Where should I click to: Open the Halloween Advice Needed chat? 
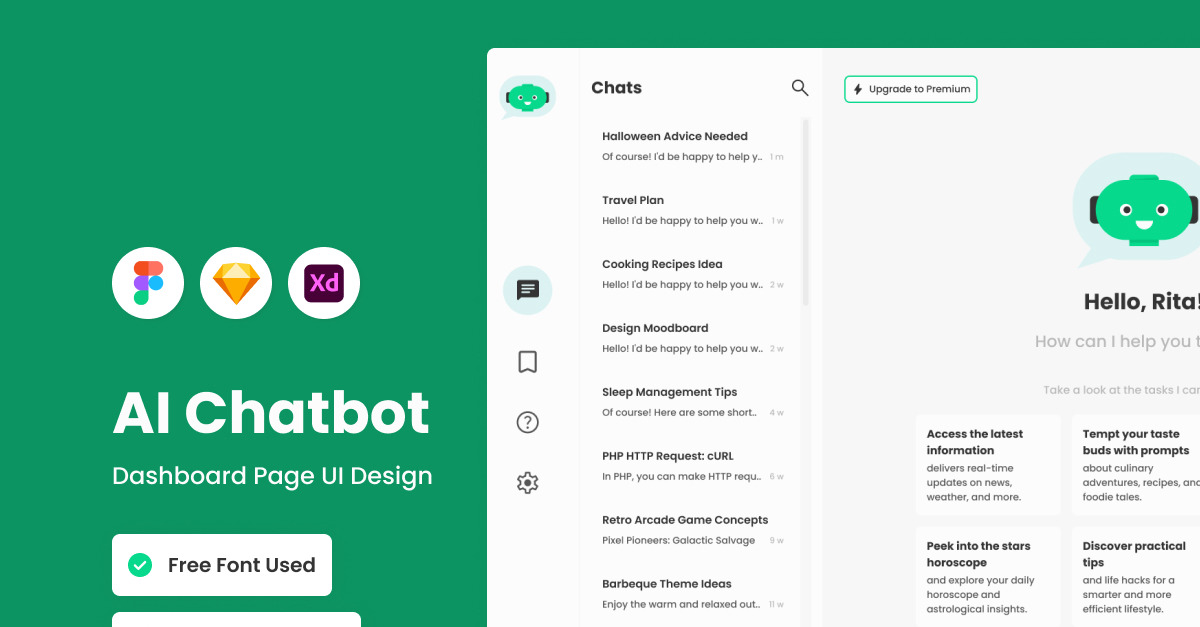coord(690,146)
